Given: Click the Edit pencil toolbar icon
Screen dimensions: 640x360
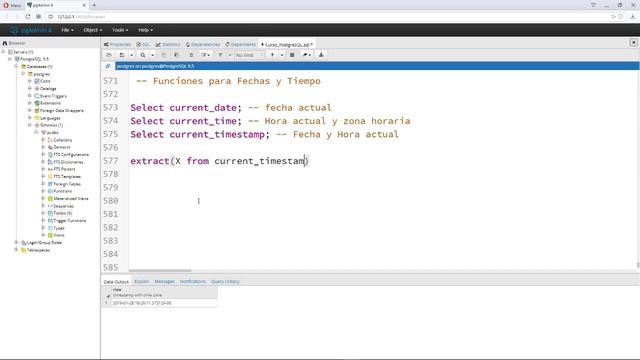Looking at the screenshot, I should pos(204,55).
